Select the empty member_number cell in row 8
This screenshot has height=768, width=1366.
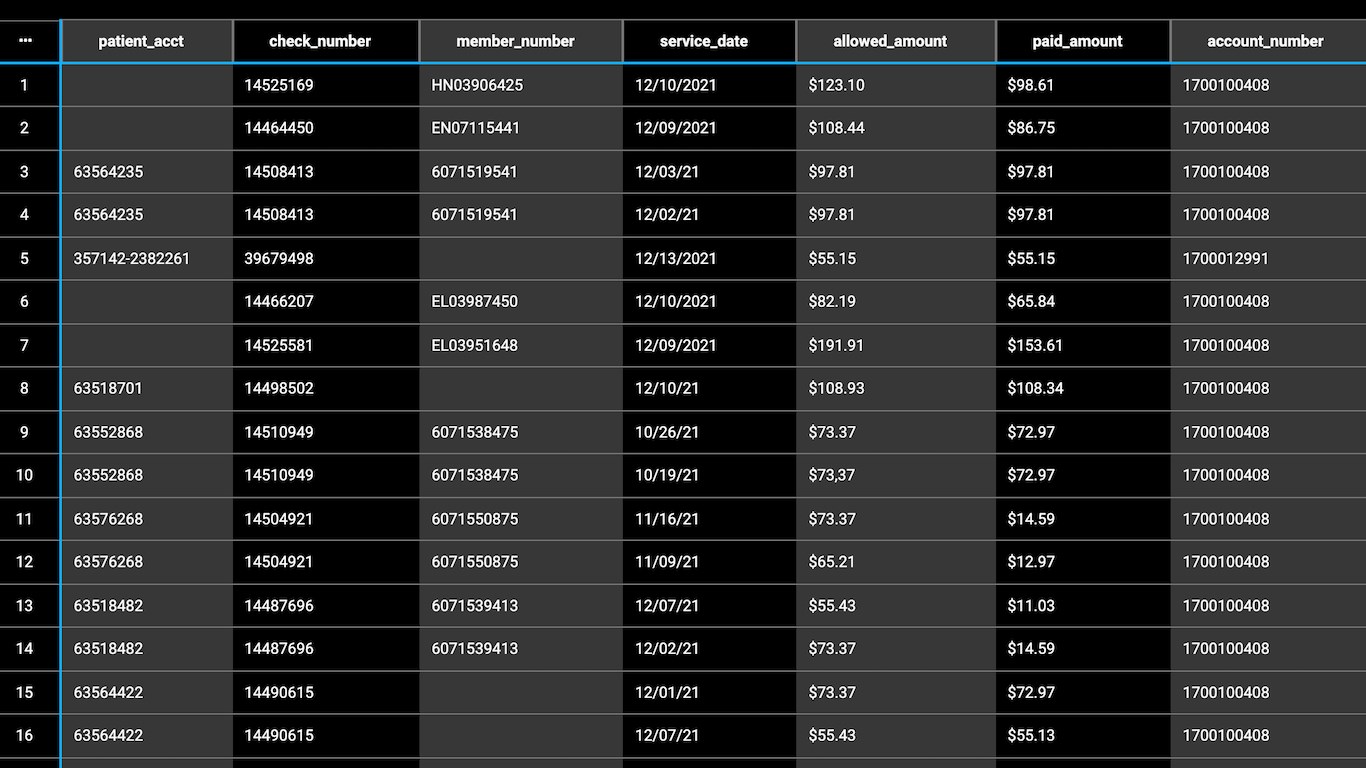[520, 388]
